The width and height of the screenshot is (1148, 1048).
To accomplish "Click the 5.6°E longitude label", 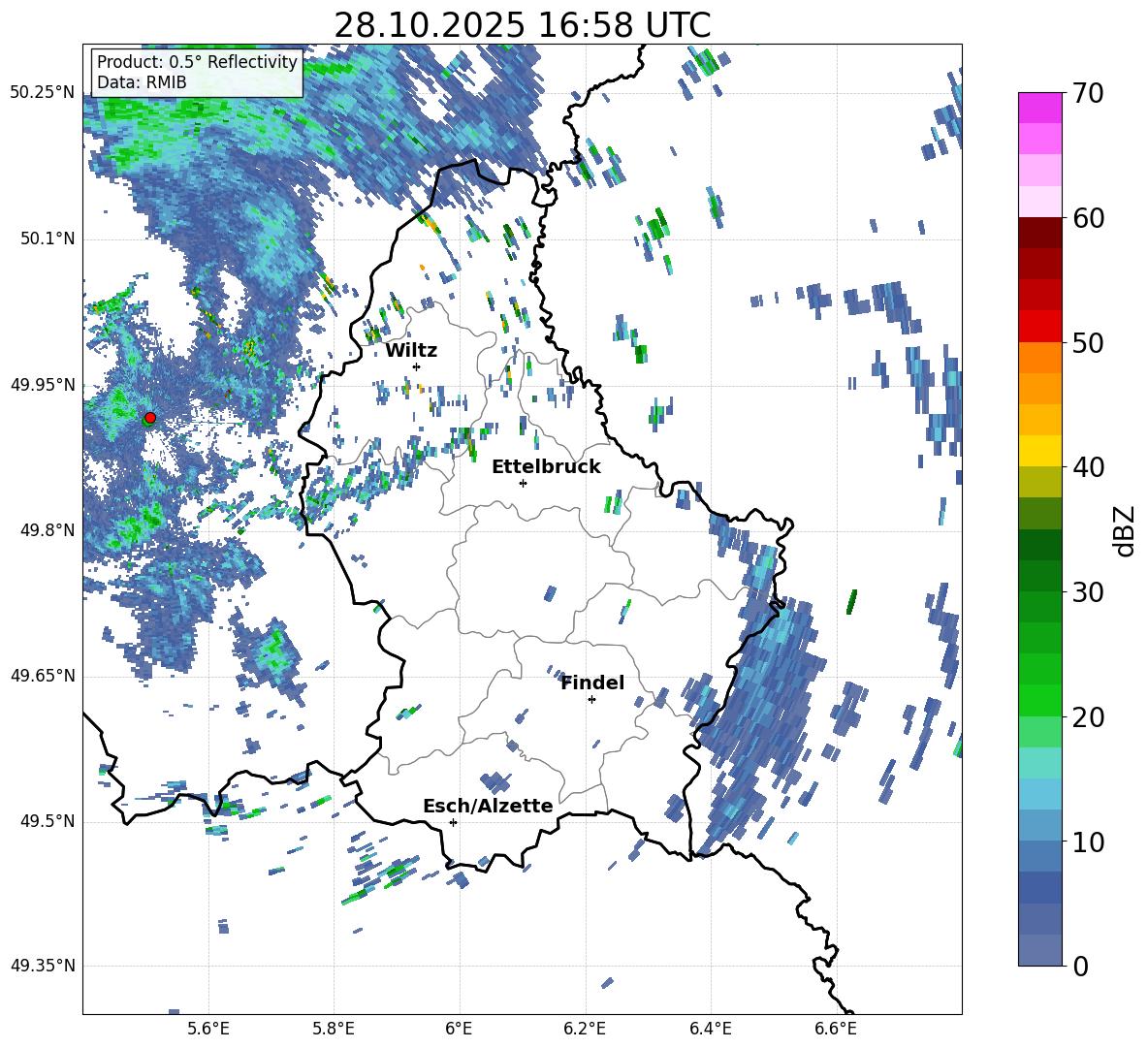I will (x=208, y=1029).
